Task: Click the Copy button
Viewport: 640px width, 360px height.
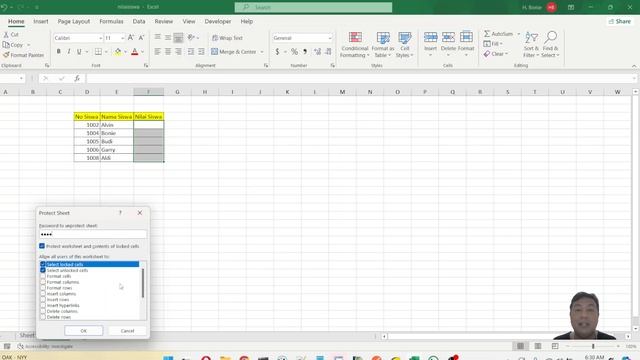Action: pyautogui.click(x=13, y=45)
